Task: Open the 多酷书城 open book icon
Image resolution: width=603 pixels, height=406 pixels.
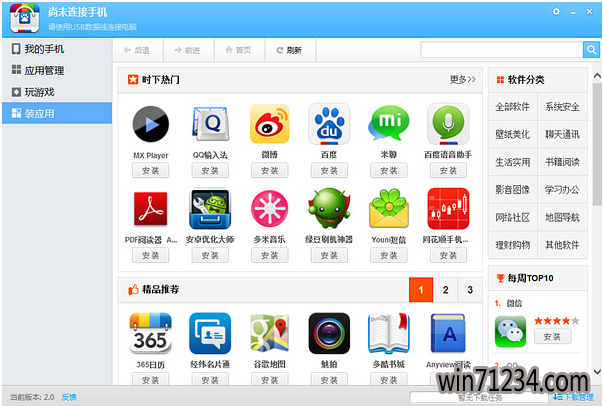Action: point(388,333)
